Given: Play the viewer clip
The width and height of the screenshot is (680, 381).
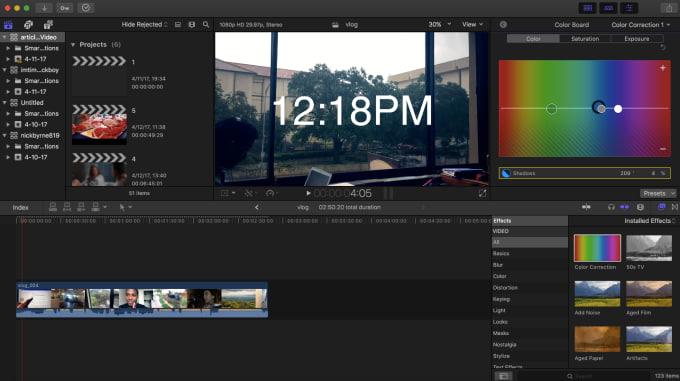Looking at the screenshot, I should [x=308, y=193].
